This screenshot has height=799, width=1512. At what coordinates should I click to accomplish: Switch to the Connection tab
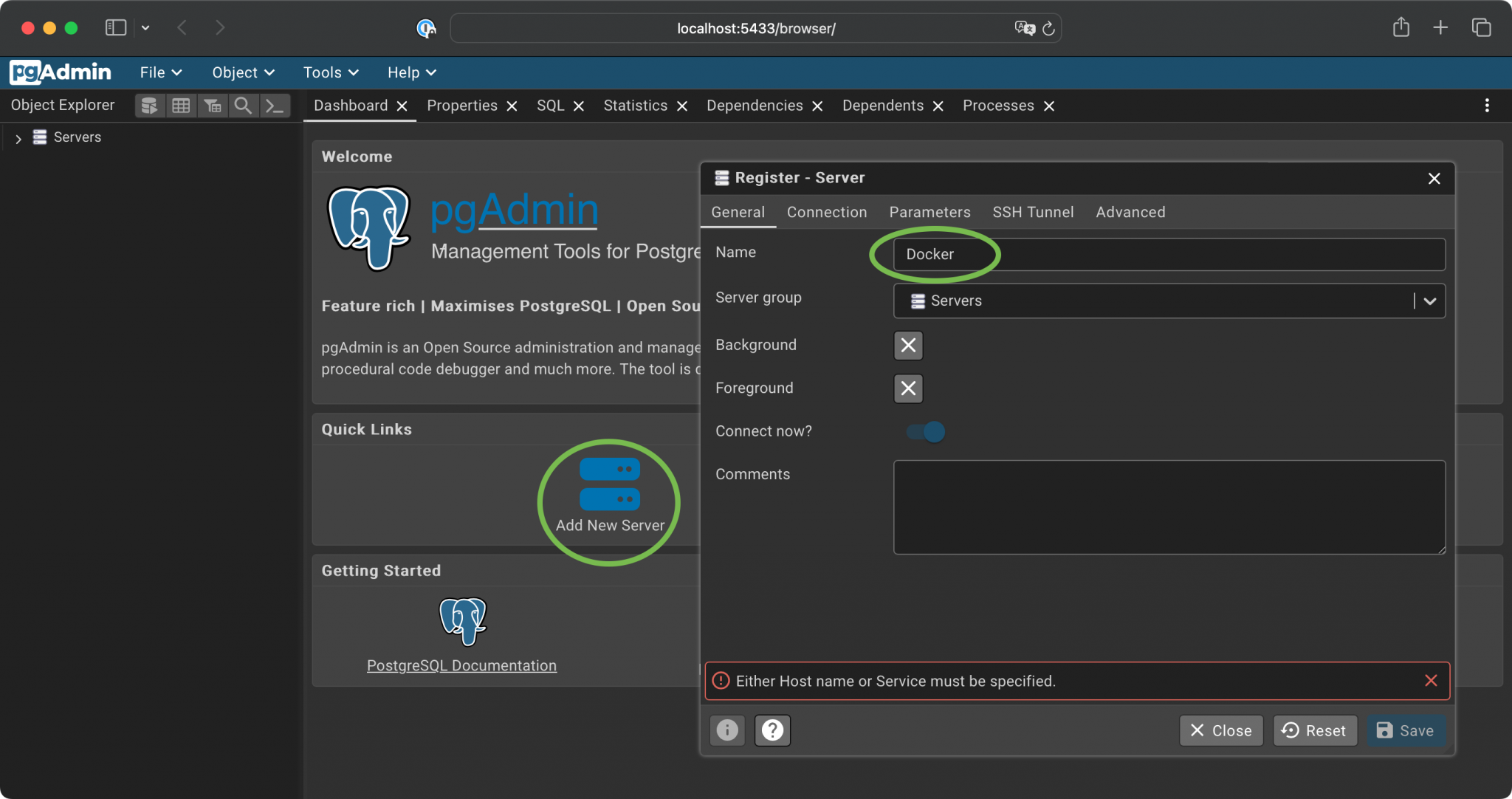[827, 213]
